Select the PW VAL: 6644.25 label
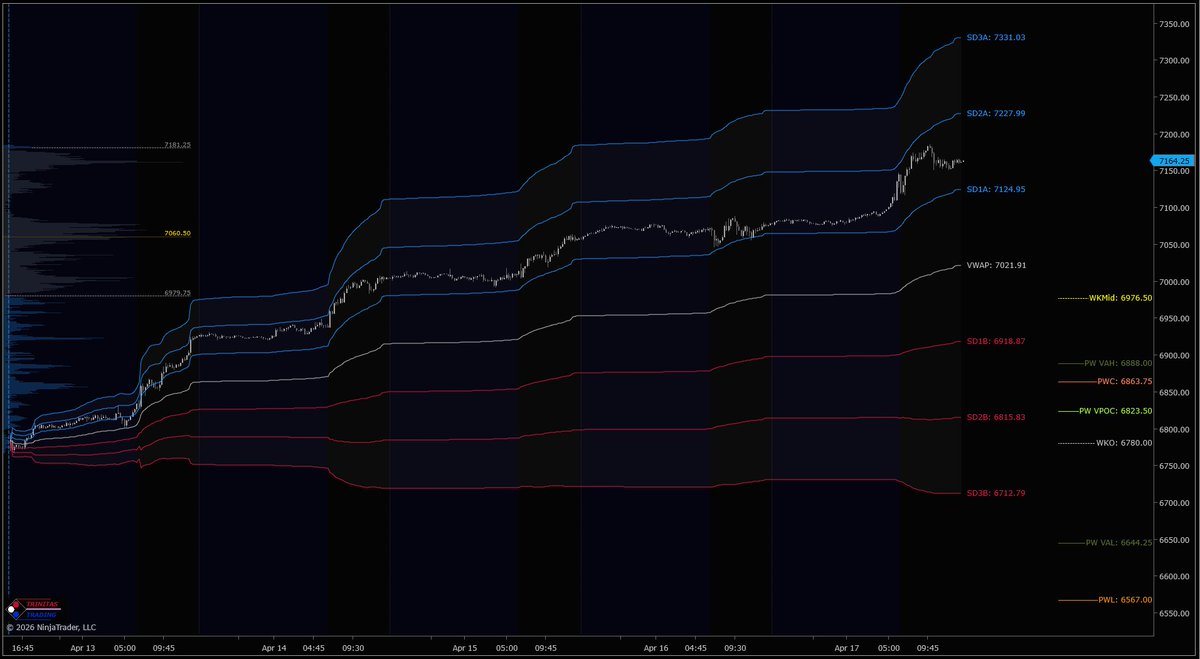Image resolution: width=1200 pixels, height=659 pixels. click(x=1118, y=542)
